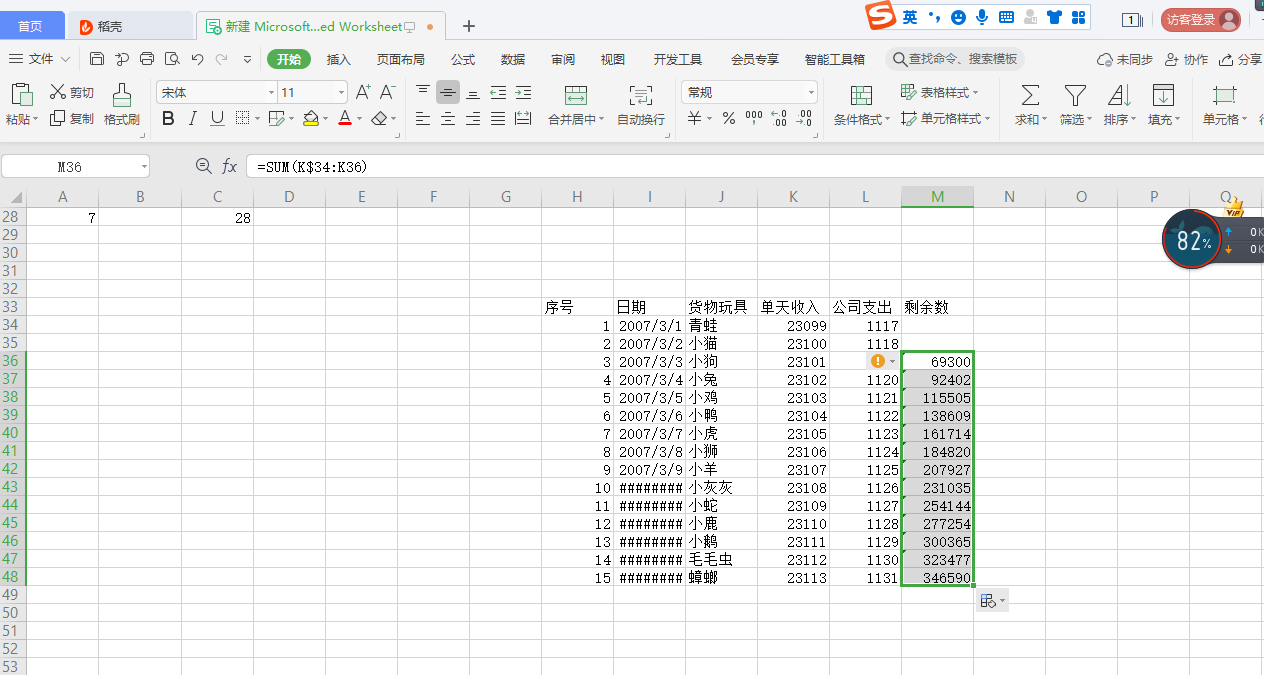Toggle top vertical alignment
The width and height of the screenshot is (1264, 675).
click(x=423, y=92)
